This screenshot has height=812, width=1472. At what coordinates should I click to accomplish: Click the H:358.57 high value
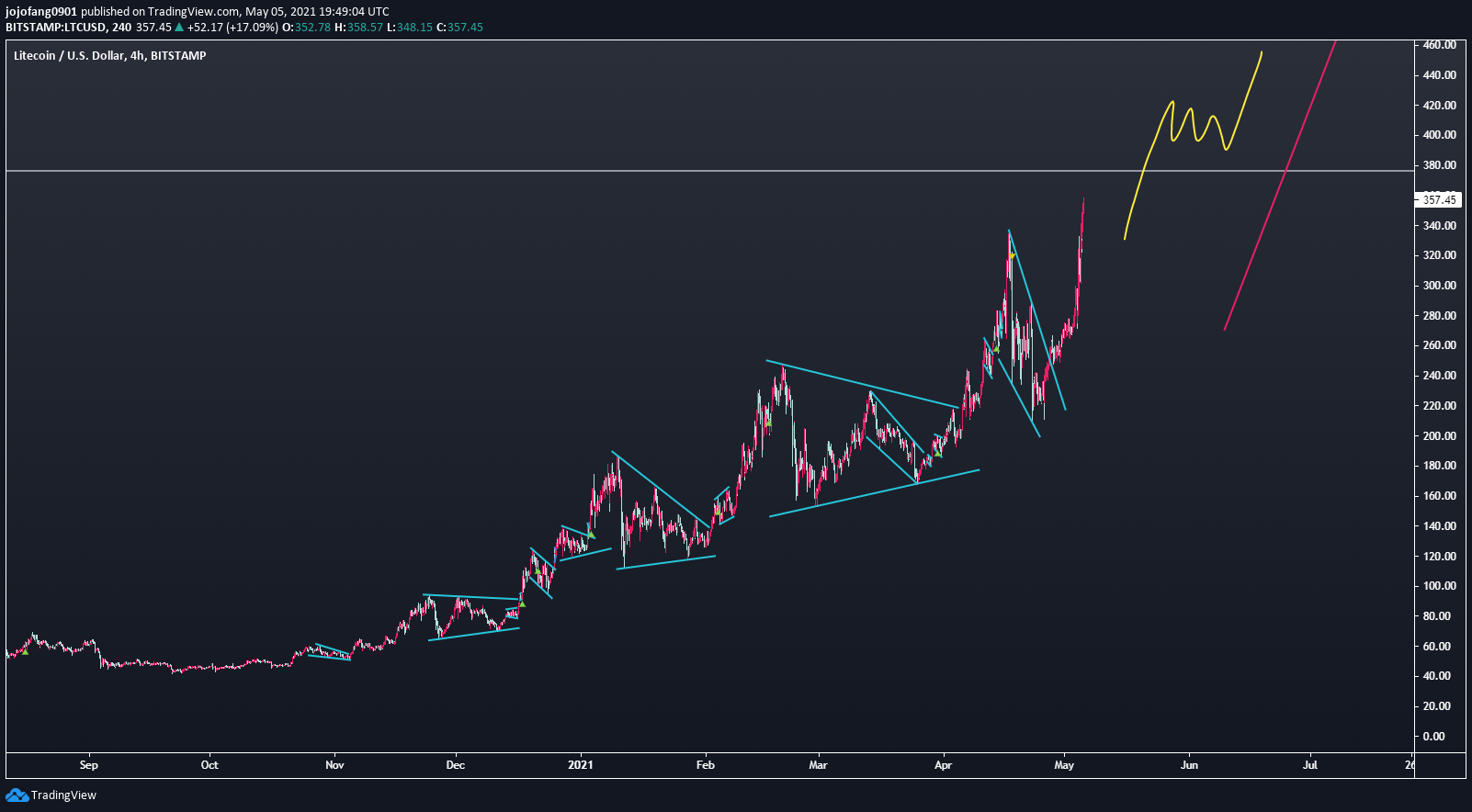pos(358,27)
